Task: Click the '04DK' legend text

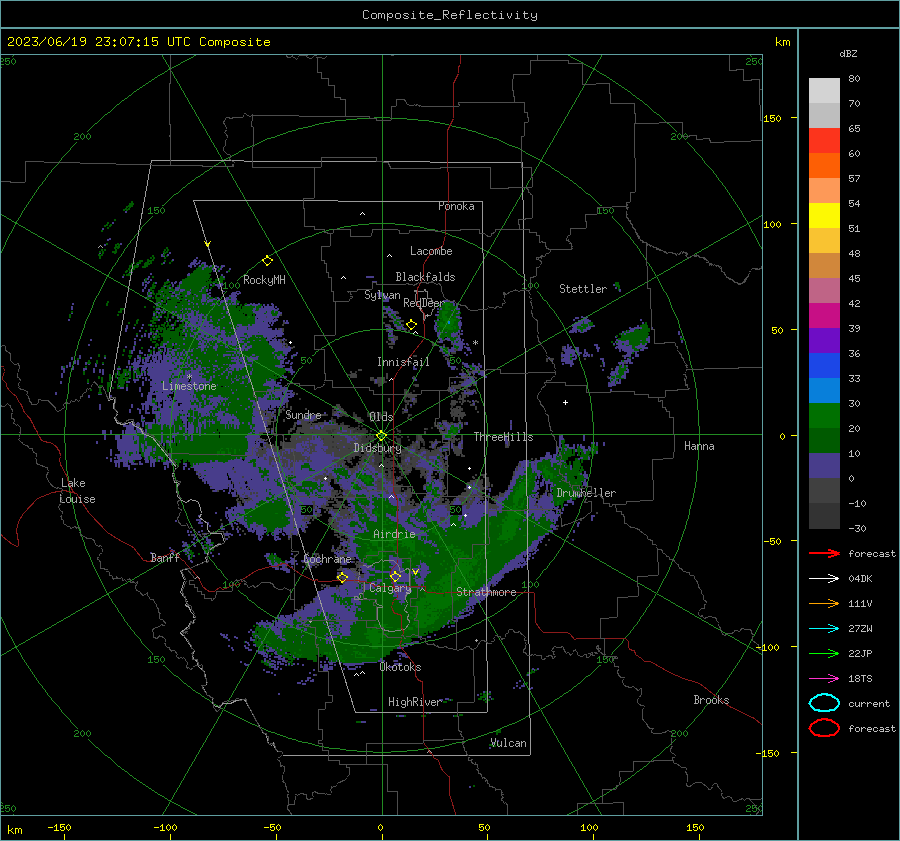Action: tap(860, 579)
